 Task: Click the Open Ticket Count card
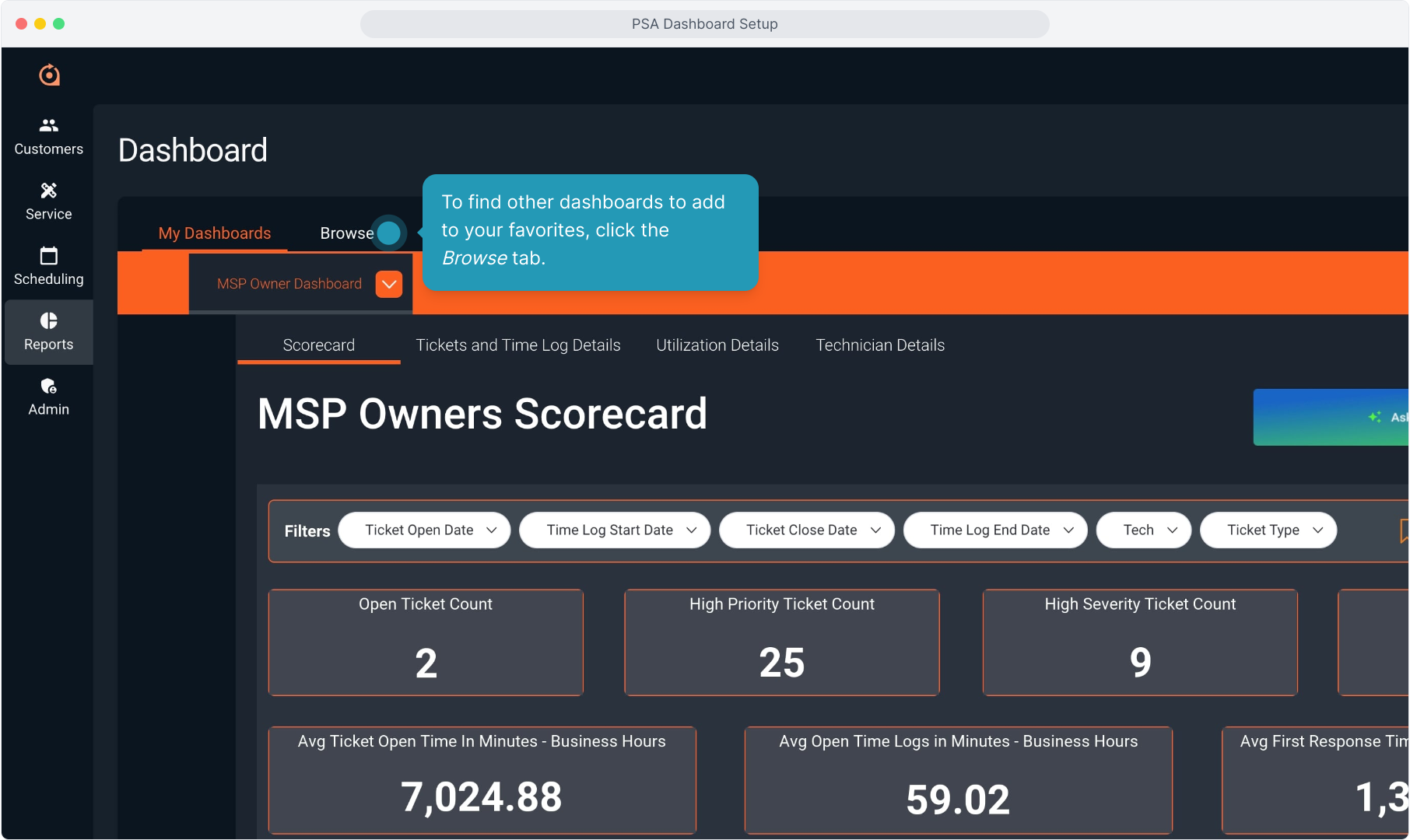pyautogui.click(x=426, y=642)
